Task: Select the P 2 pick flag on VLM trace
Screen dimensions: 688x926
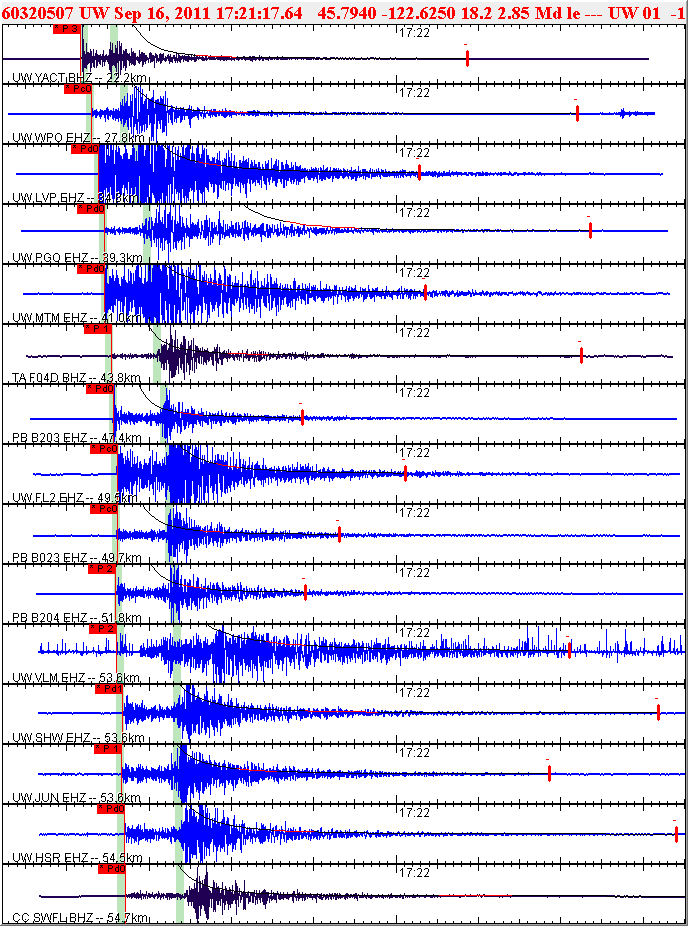Action: click(103, 629)
